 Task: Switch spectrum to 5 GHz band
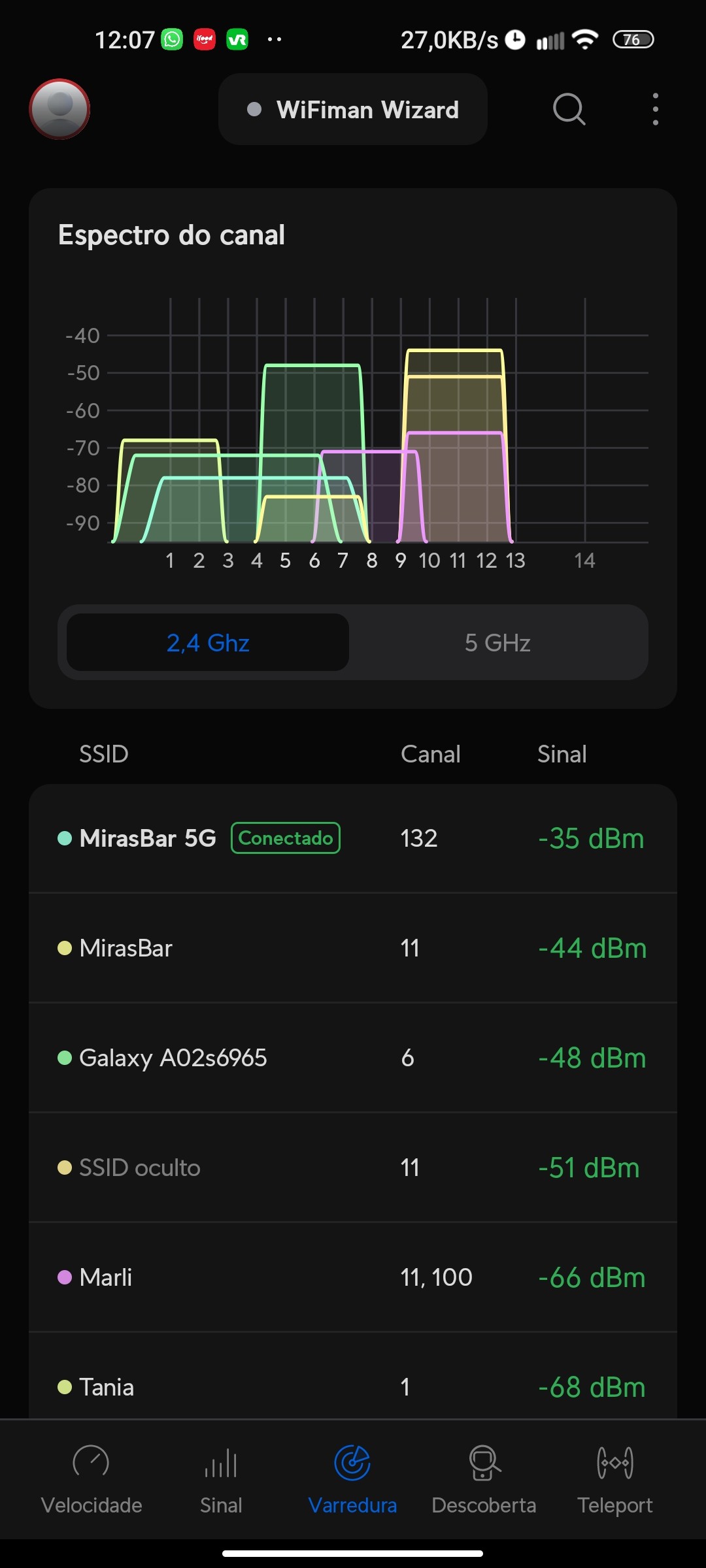(497, 643)
